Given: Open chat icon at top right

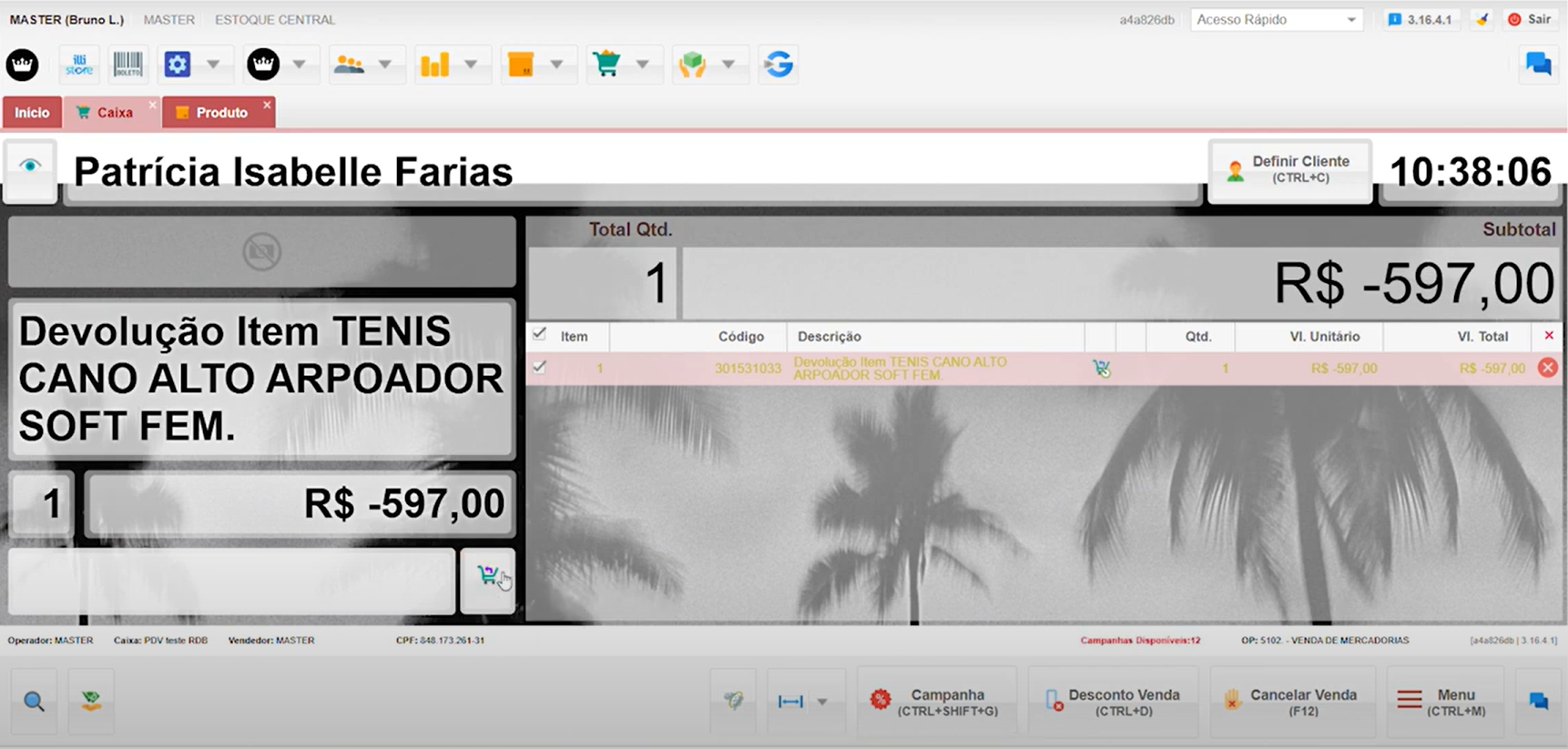Looking at the screenshot, I should click(1538, 65).
